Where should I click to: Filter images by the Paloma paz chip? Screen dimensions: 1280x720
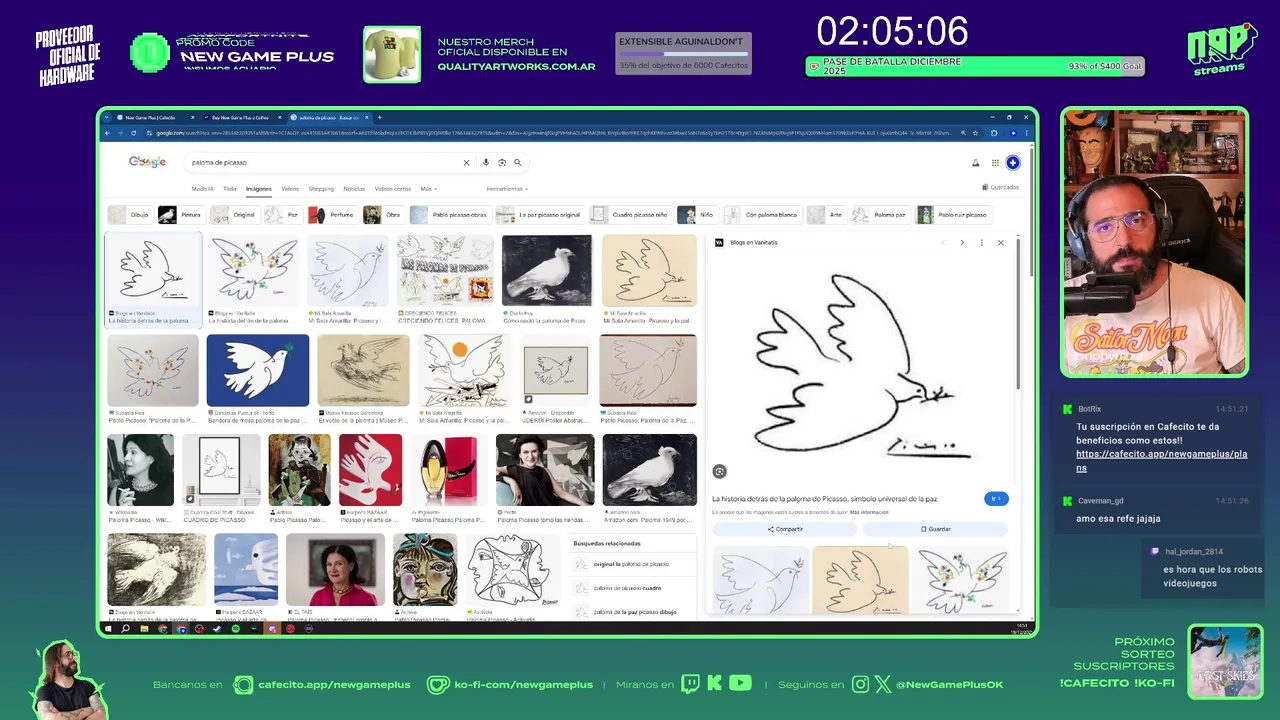click(x=880, y=215)
